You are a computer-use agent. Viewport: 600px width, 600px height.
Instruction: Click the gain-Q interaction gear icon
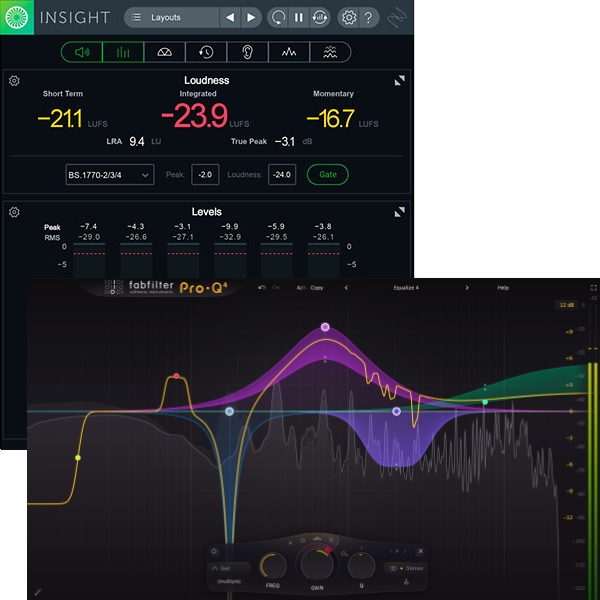pos(344,553)
